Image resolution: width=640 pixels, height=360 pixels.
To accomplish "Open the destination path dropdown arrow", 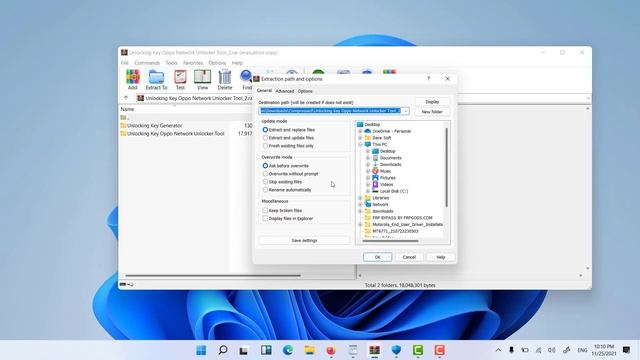I will click(405, 111).
